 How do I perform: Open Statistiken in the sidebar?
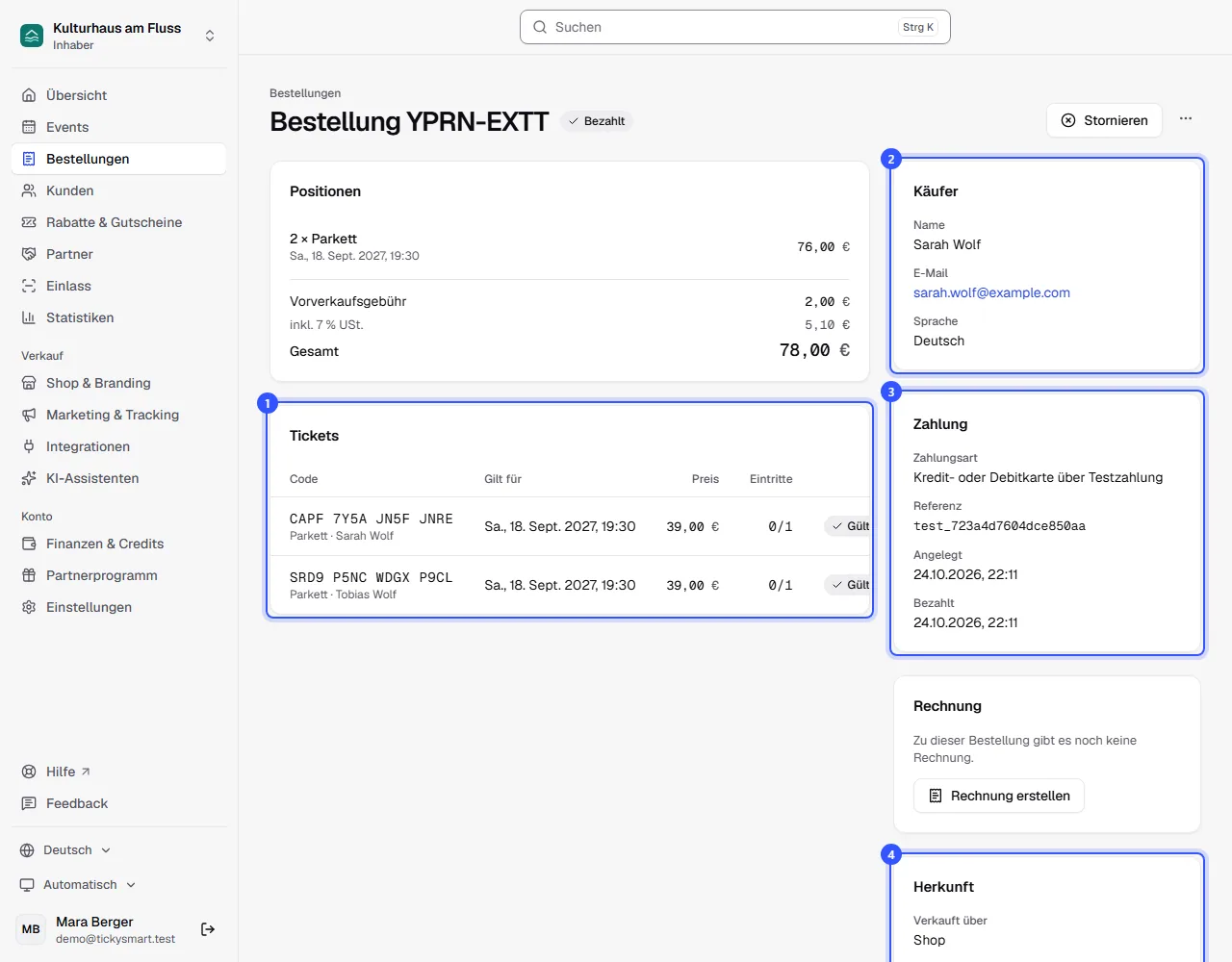click(x=118, y=317)
